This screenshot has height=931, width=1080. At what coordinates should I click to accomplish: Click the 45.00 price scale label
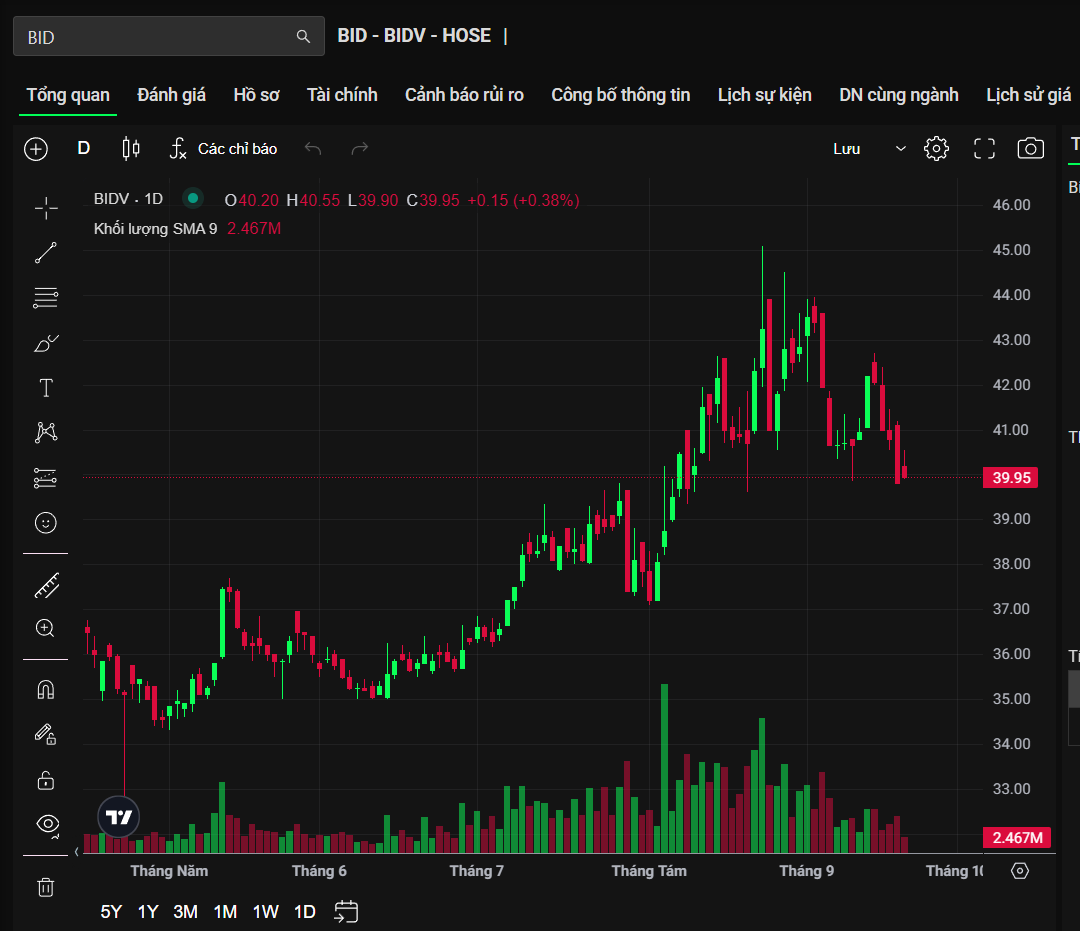(1011, 250)
